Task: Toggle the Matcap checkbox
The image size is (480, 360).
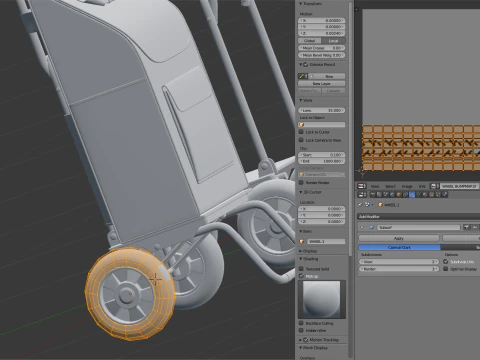Action: (x=301, y=276)
